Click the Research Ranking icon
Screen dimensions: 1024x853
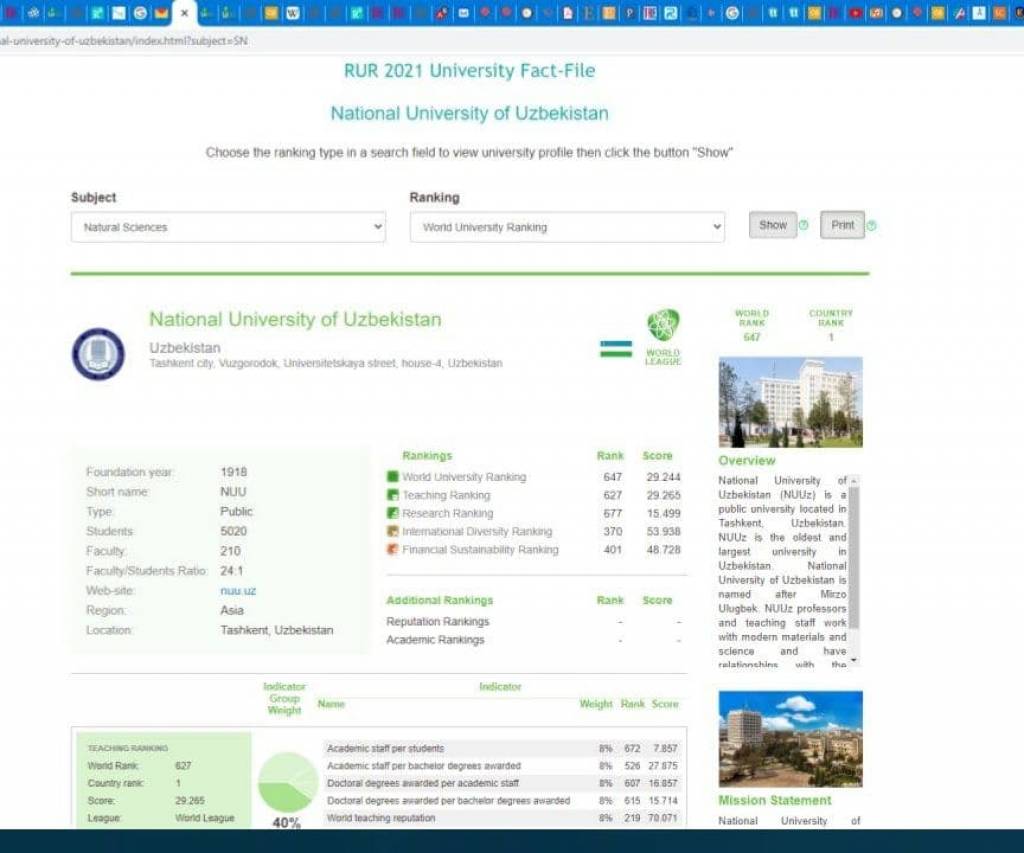coord(393,513)
